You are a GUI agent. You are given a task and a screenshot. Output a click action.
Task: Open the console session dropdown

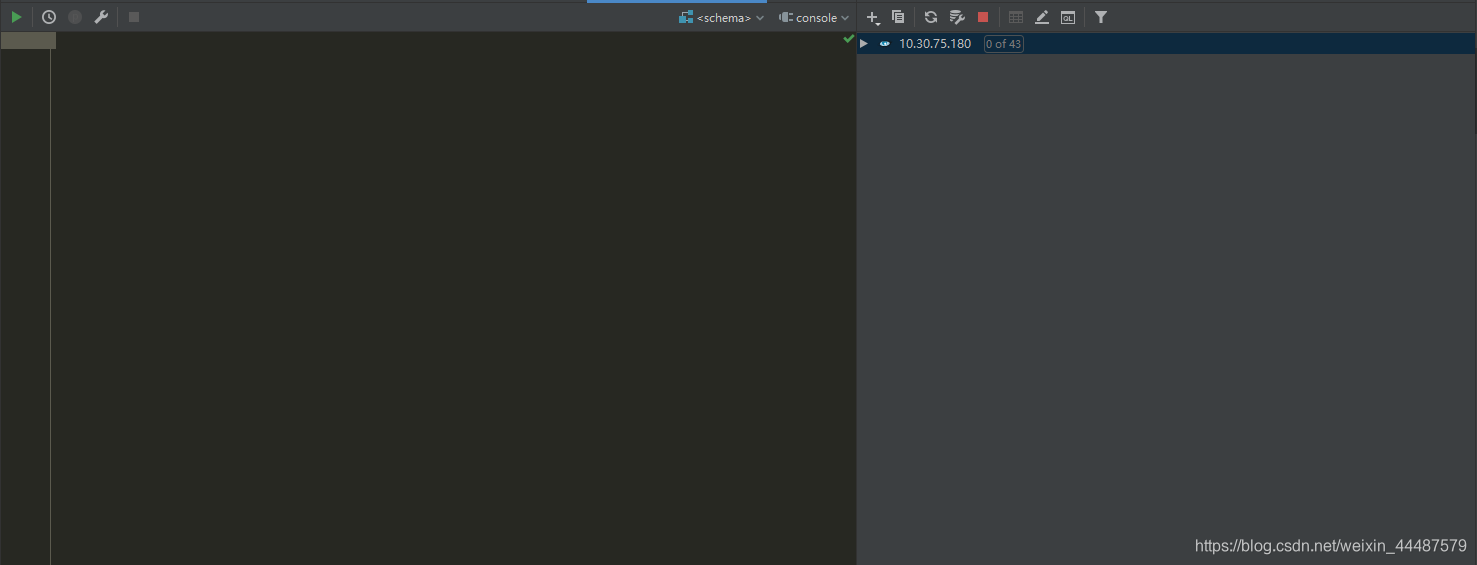[814, 17]
